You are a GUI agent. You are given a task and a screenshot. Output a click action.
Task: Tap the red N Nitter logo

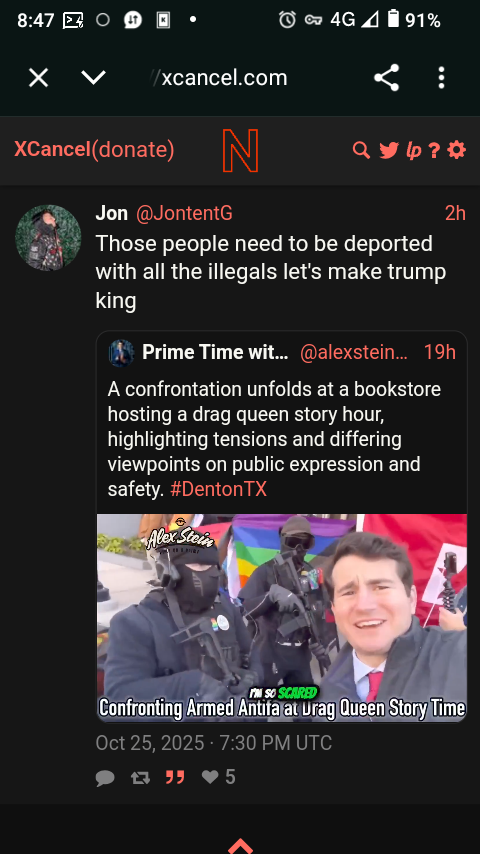(240, 151)
